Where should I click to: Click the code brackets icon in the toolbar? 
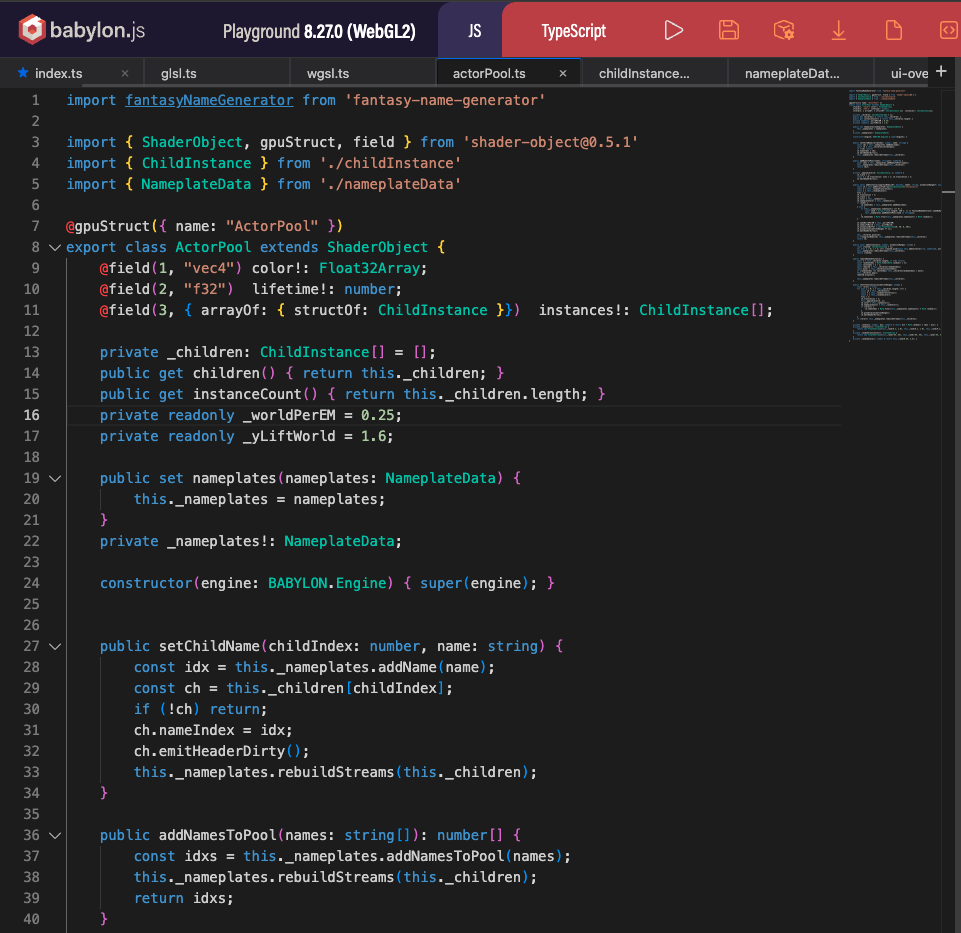(946, 30)
